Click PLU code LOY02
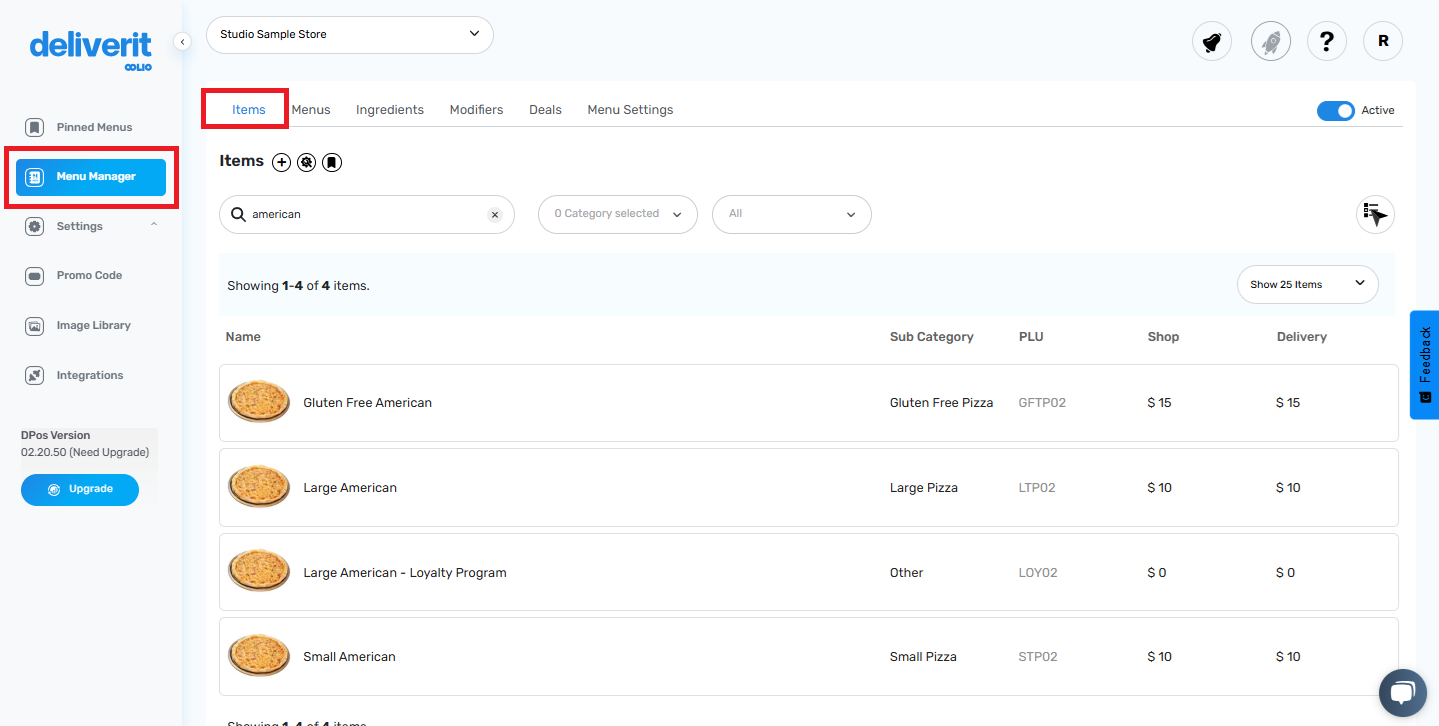This screenshot has width=1439, height=726. coord(1038,573)
